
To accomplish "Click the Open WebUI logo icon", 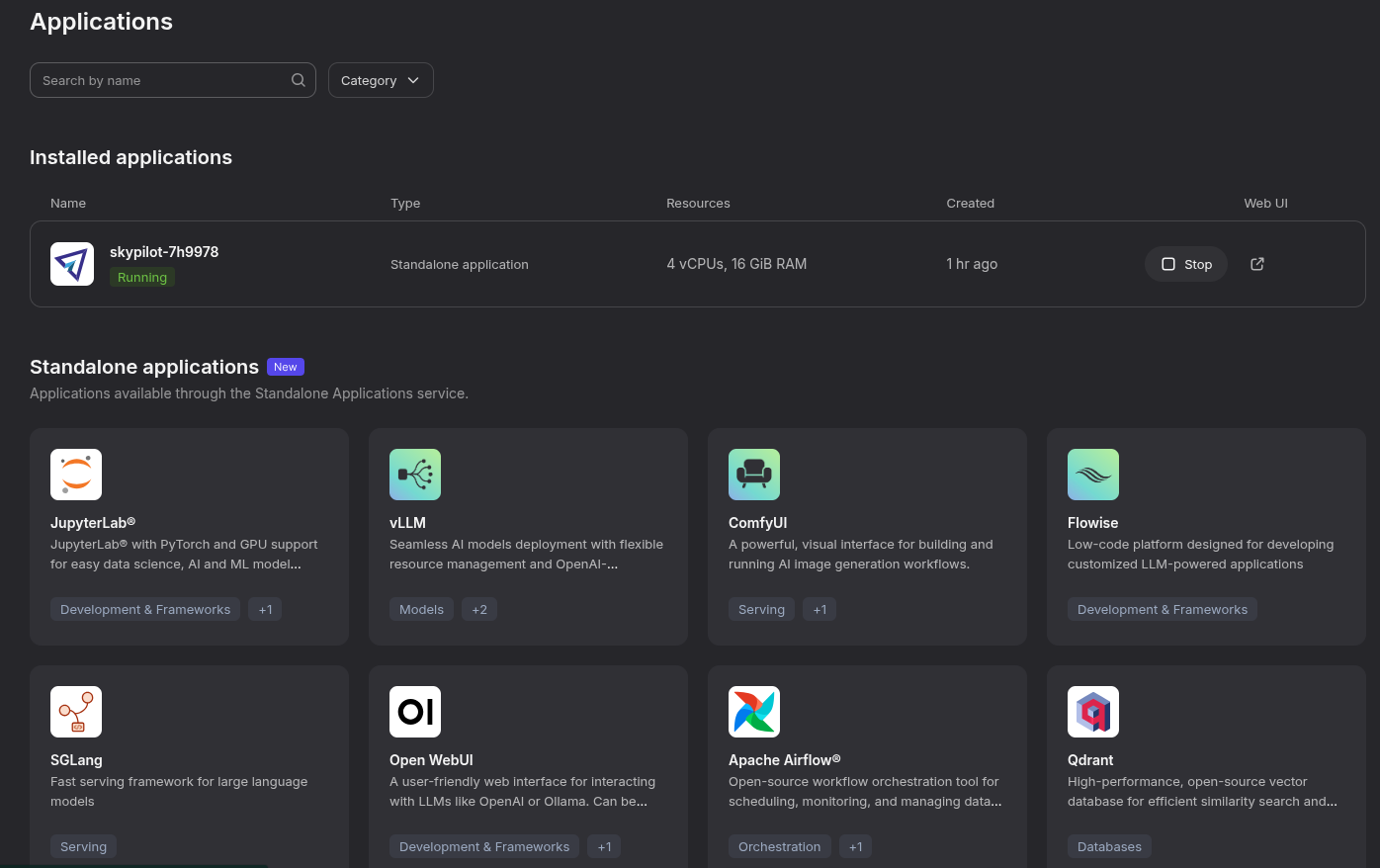I will tap(415, 712).
